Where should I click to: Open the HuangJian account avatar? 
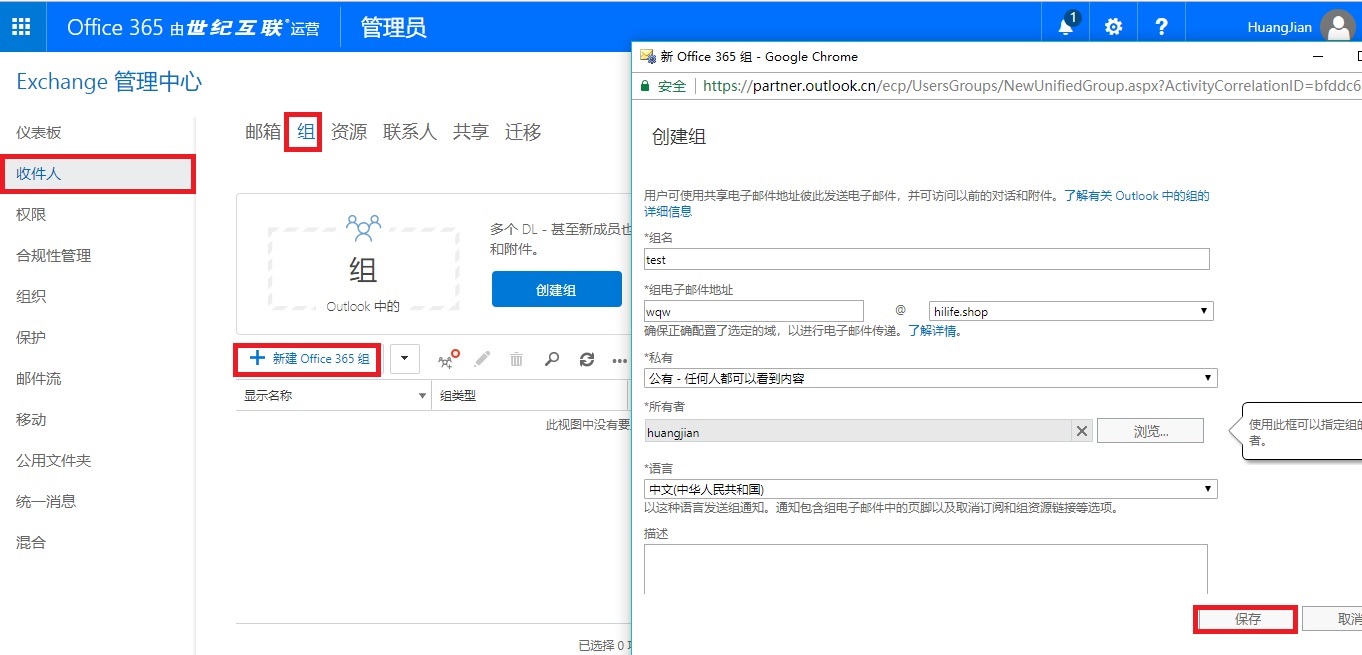click(1338, 28)
